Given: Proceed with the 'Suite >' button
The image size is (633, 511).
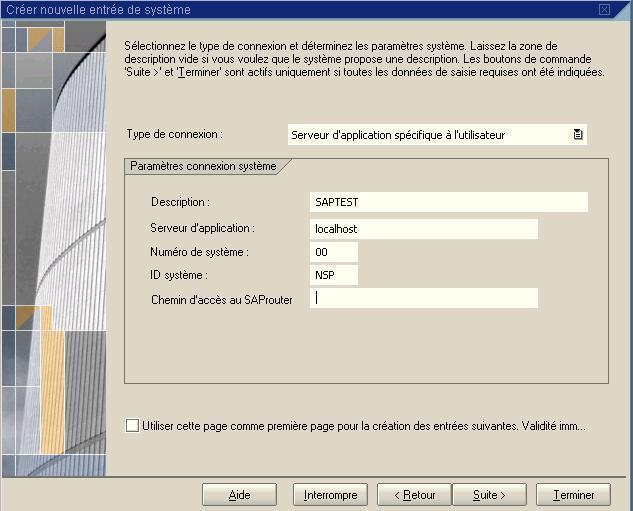Looking at the screenshot, I should click(489, 495).
